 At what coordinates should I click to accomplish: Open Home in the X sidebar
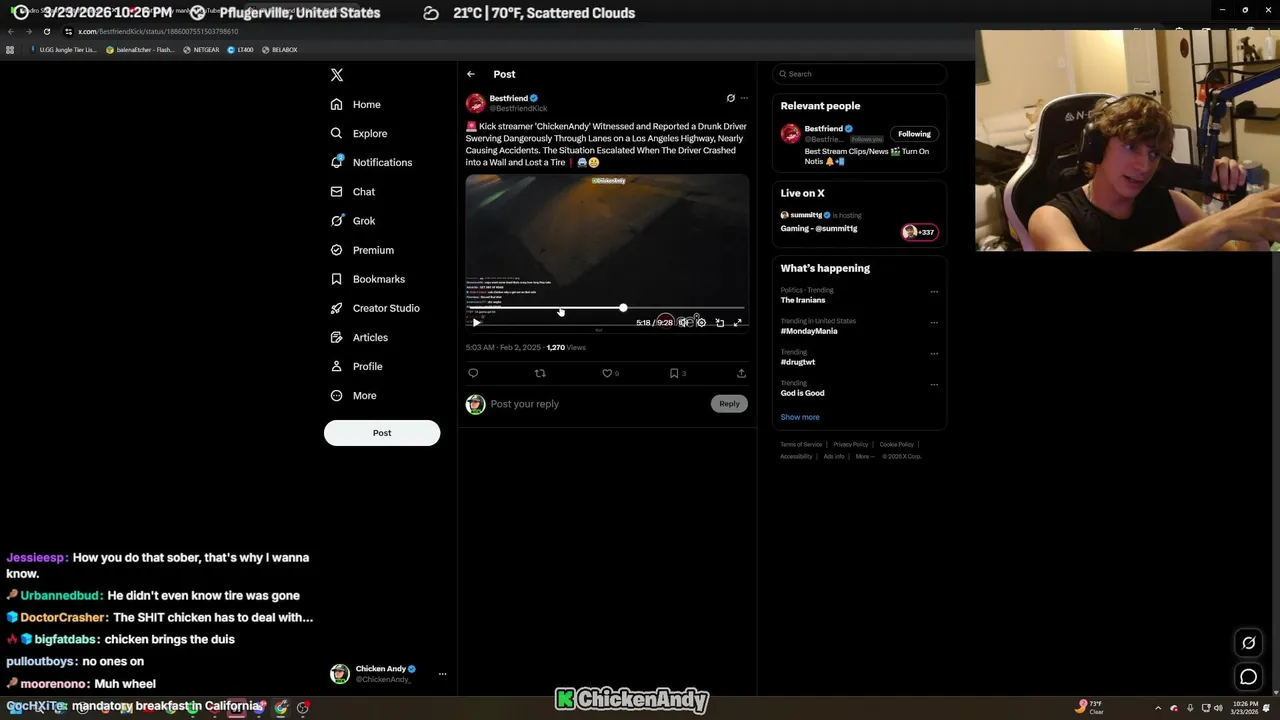(355, 104)
